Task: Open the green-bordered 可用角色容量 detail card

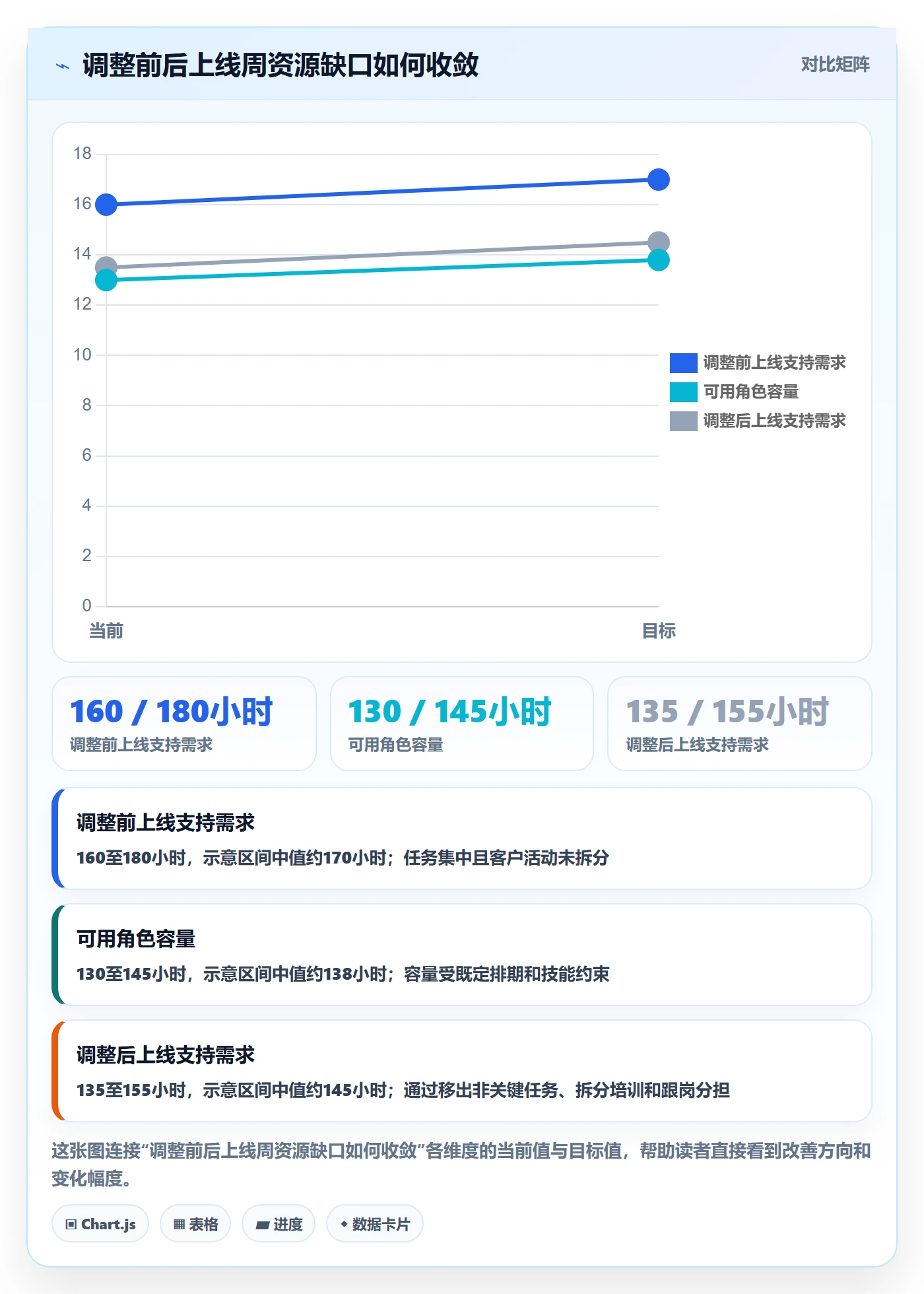Action: click(462, 955)
